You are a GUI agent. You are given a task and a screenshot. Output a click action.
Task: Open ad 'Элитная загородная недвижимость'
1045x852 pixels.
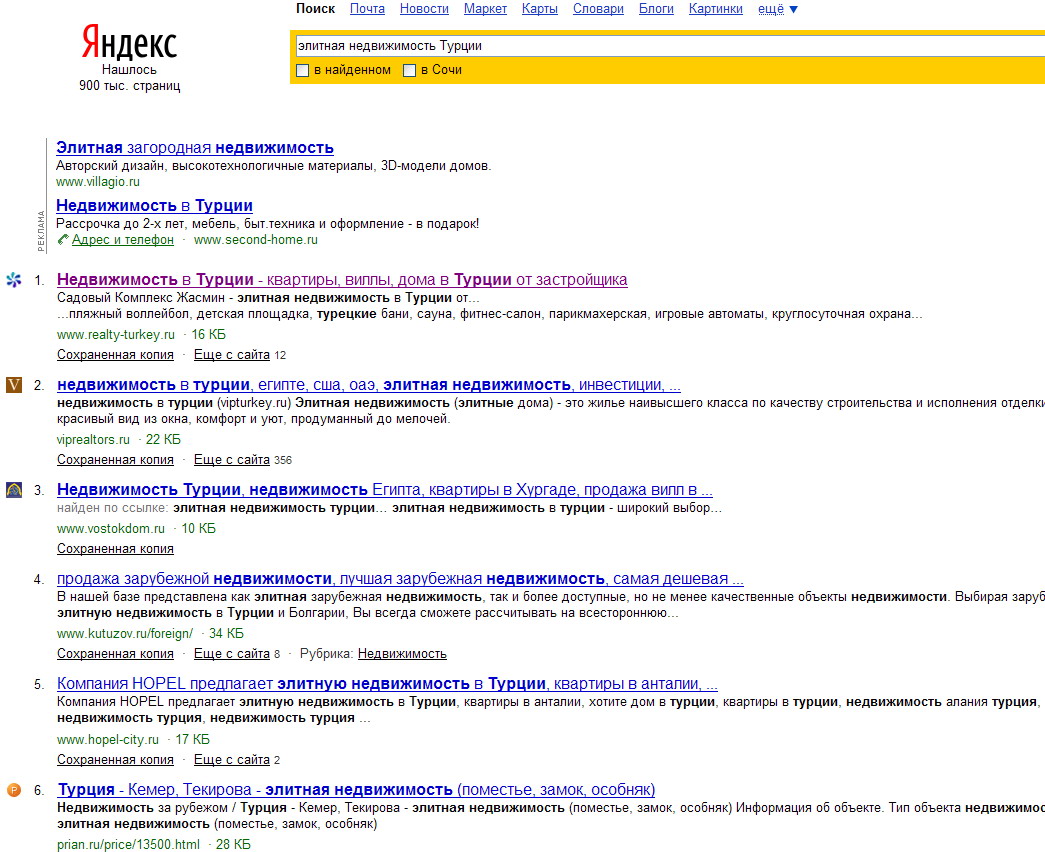point(195,148)
